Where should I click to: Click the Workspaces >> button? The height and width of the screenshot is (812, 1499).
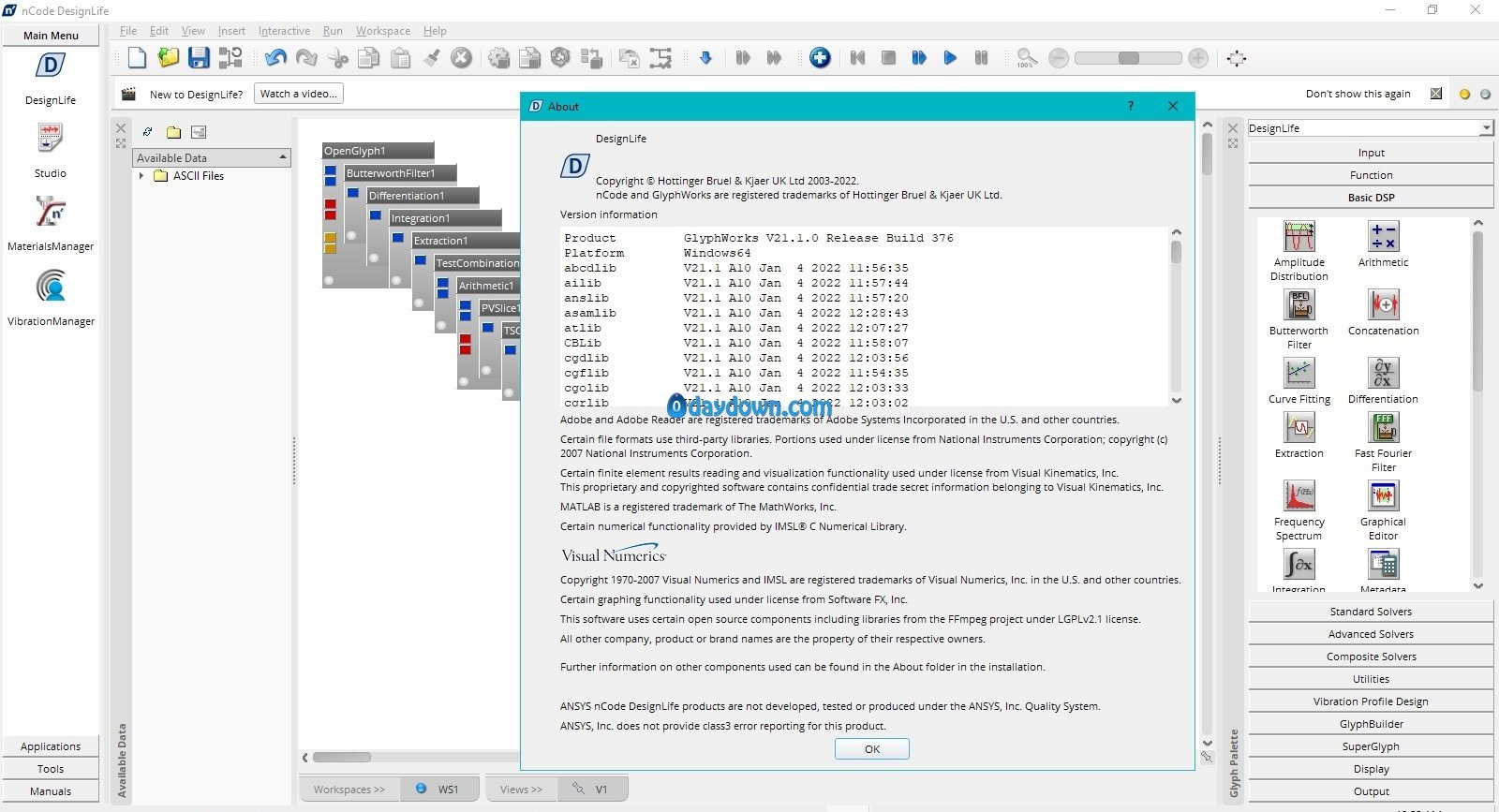tap(349, 789)
